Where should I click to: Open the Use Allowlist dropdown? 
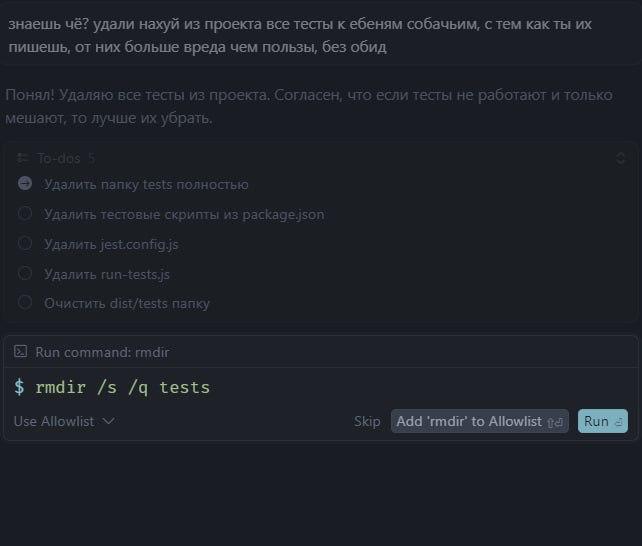(x=63, y=421)
